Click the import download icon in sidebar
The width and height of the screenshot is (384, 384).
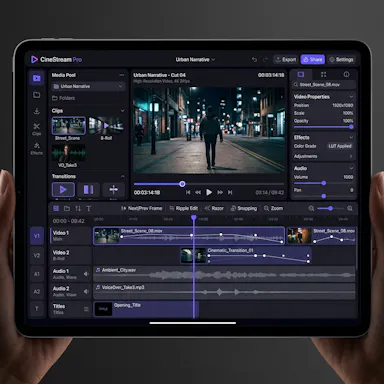pyautogui.click(x=37, y=111)
